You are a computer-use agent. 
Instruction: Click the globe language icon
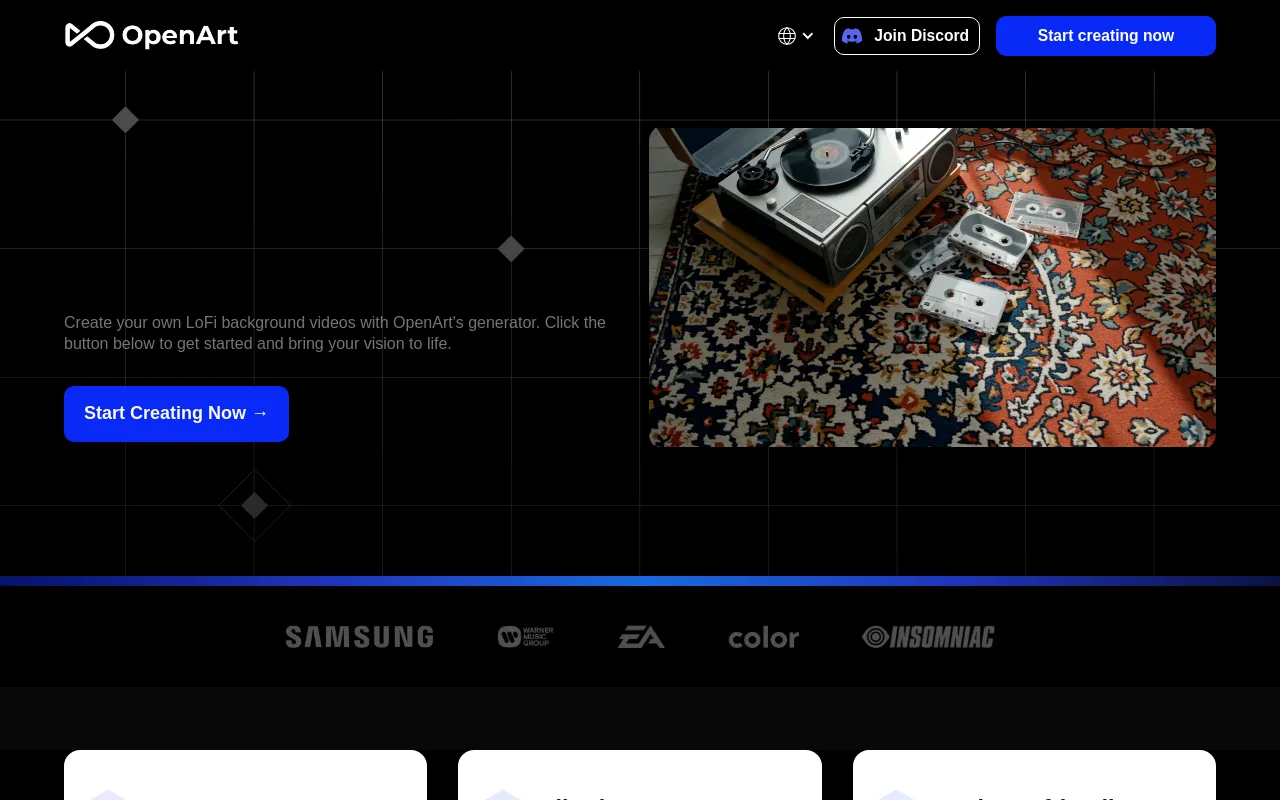(x=787, y=36)
